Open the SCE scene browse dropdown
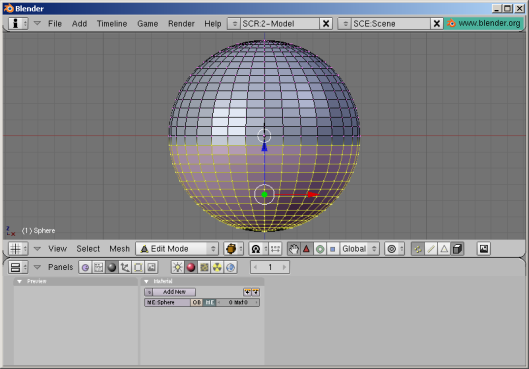Viewport: 529px width, 369px height. pyautogui.click(x=345, y=24)
